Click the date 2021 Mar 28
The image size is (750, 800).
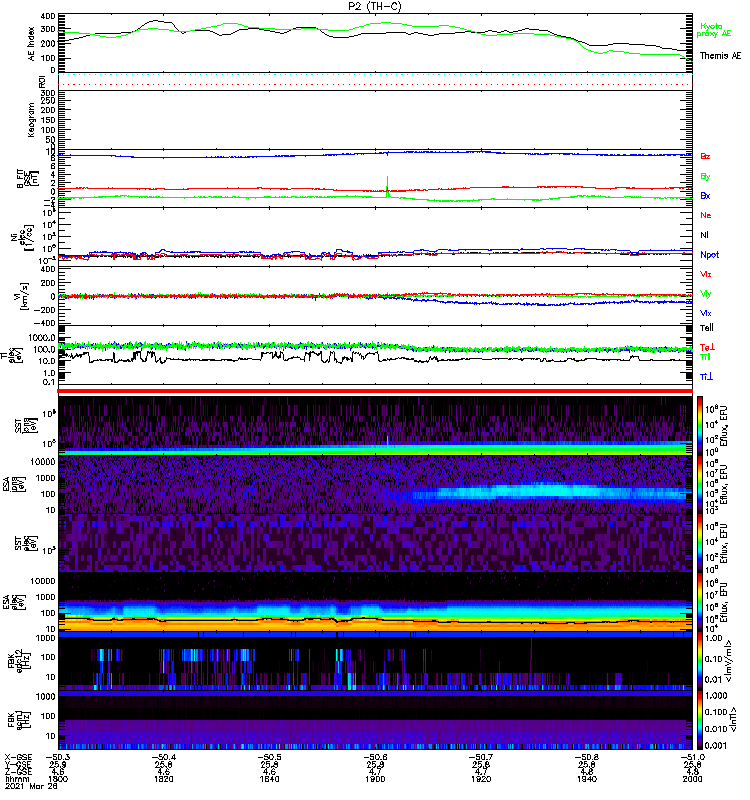point(31,786)
